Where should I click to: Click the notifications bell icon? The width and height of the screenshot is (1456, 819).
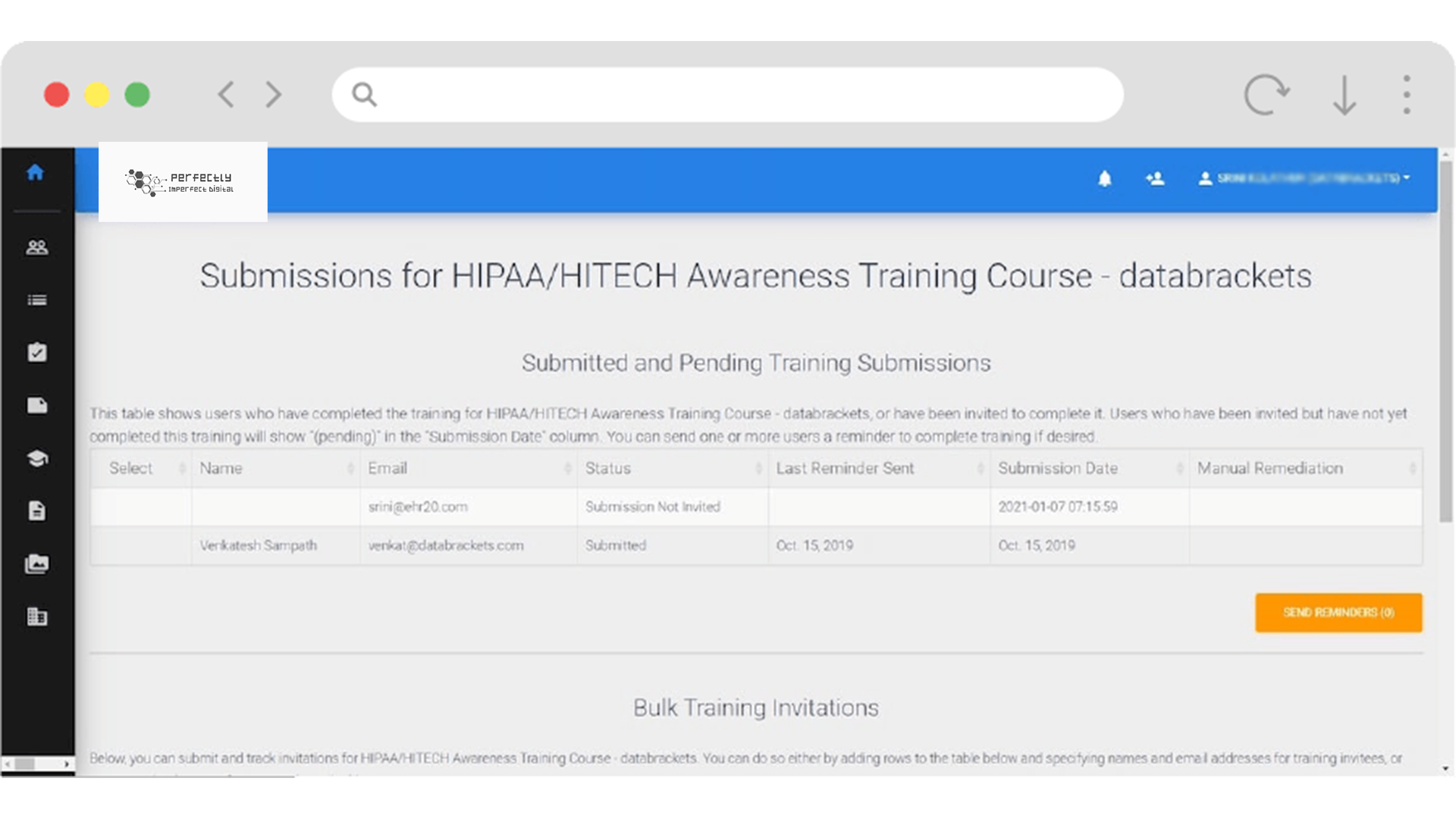click(x=1105, y=179)
